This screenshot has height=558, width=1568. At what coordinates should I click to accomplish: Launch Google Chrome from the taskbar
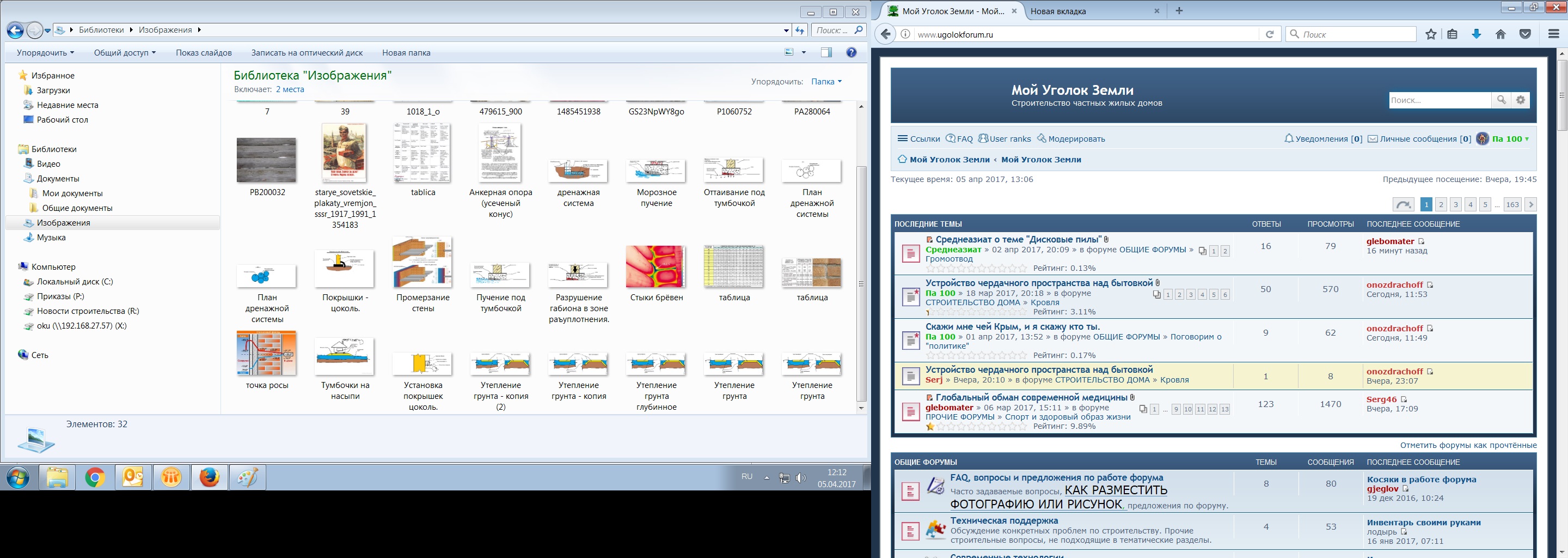[95, 478]
